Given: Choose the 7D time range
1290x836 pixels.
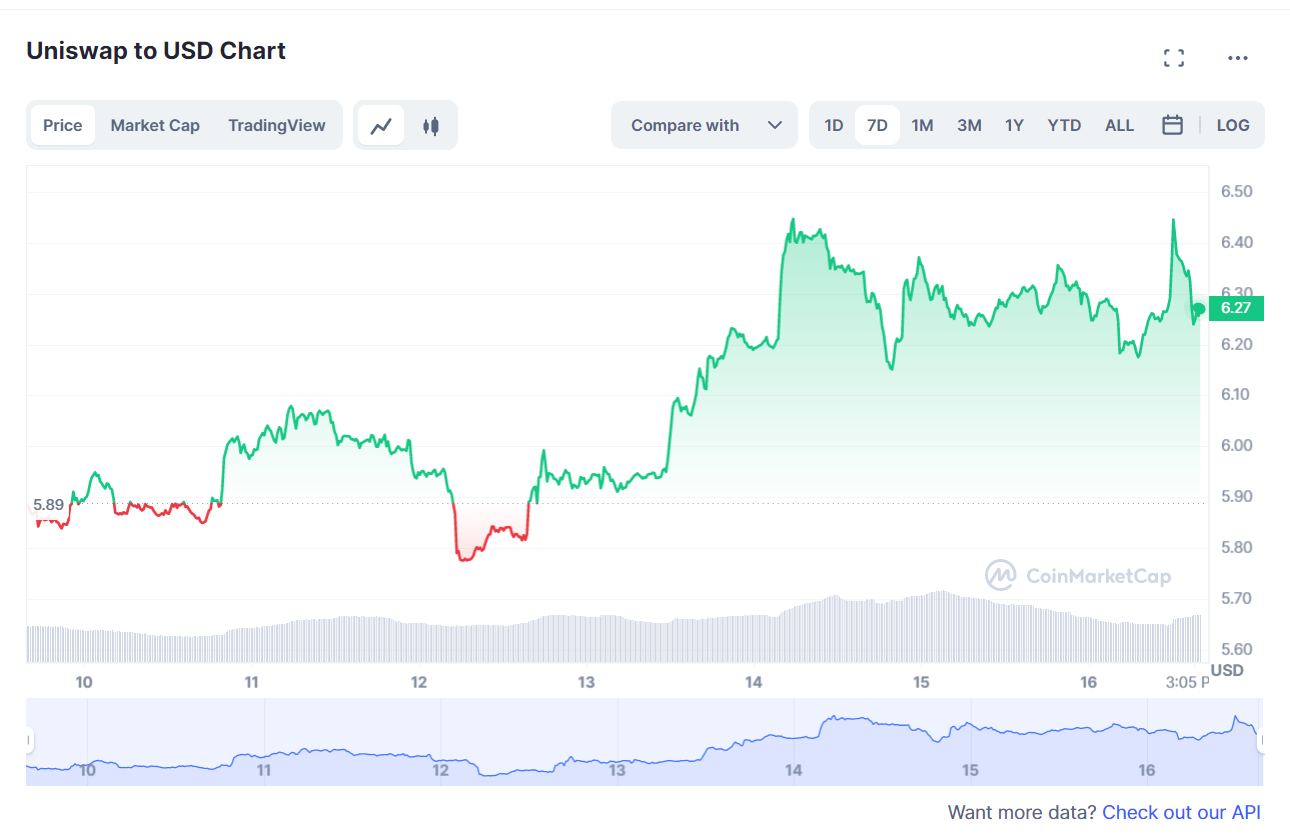Looking at the screenshot, I should tap(877, 125).
